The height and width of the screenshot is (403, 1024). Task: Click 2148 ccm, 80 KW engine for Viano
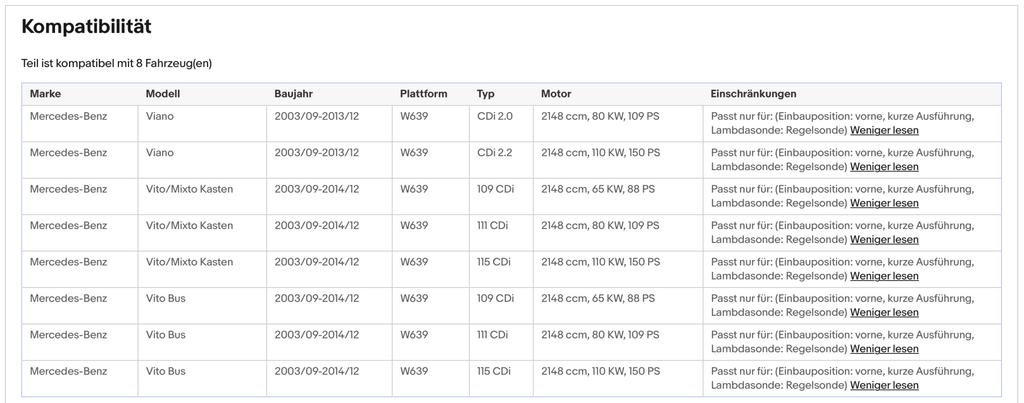point(600,116)
